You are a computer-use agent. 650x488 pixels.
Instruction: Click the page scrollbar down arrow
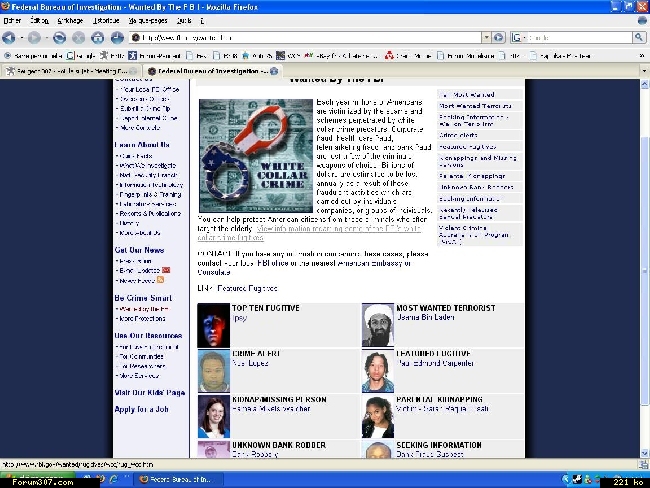pos(645,453)
